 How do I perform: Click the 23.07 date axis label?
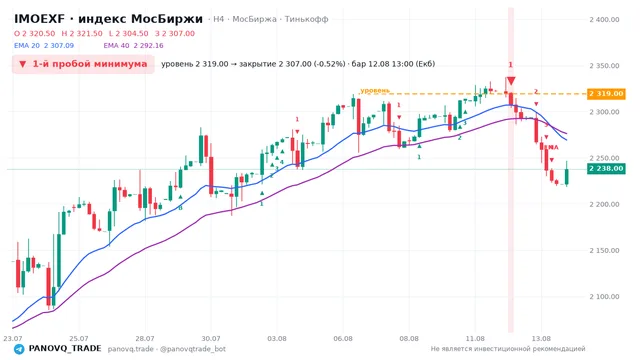coord(13,339)
